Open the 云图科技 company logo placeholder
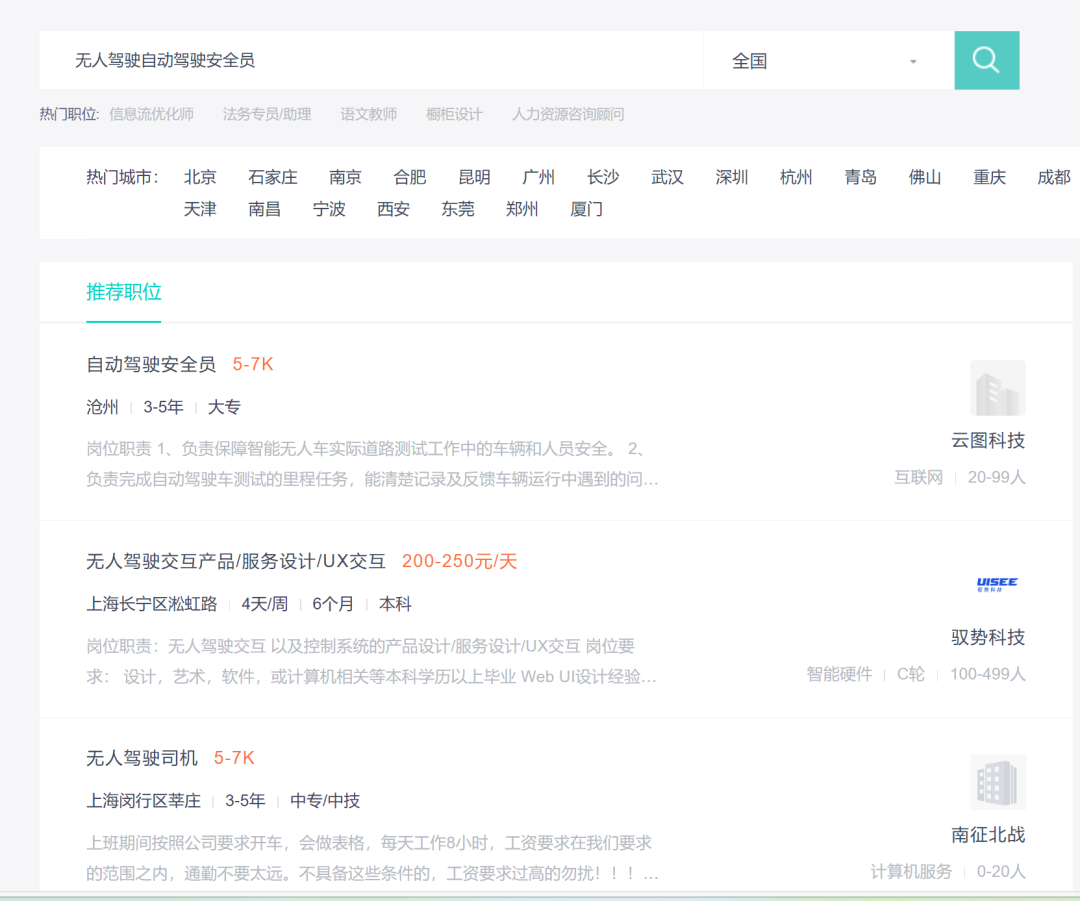 coord(997,388)
